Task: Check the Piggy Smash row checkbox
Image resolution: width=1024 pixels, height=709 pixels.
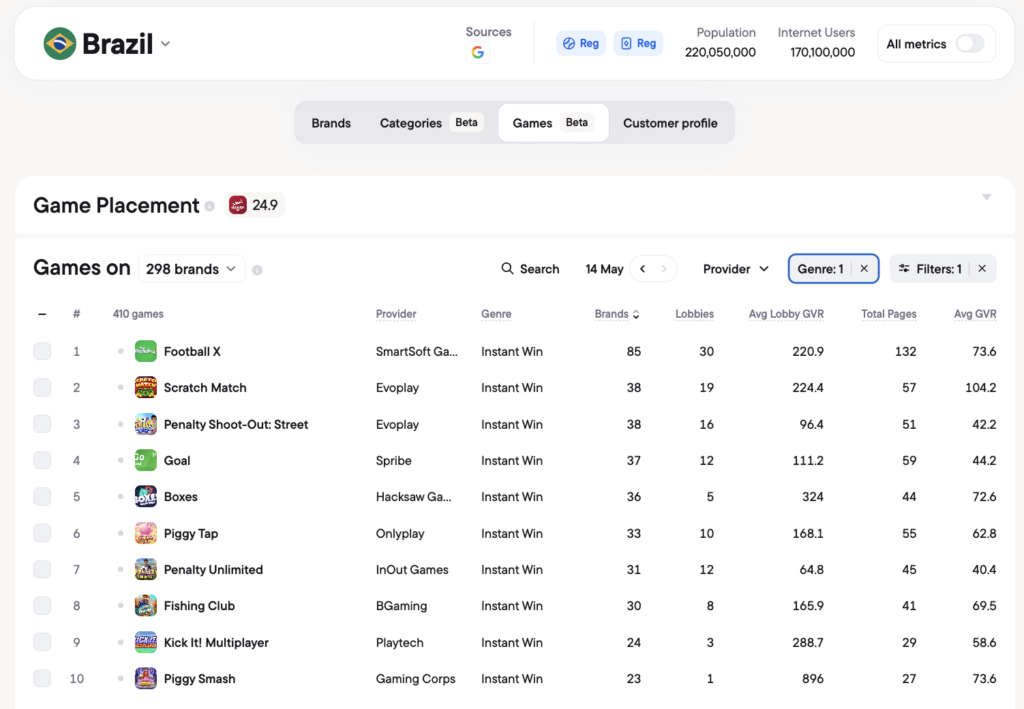Action: click(x=42, y=678)
